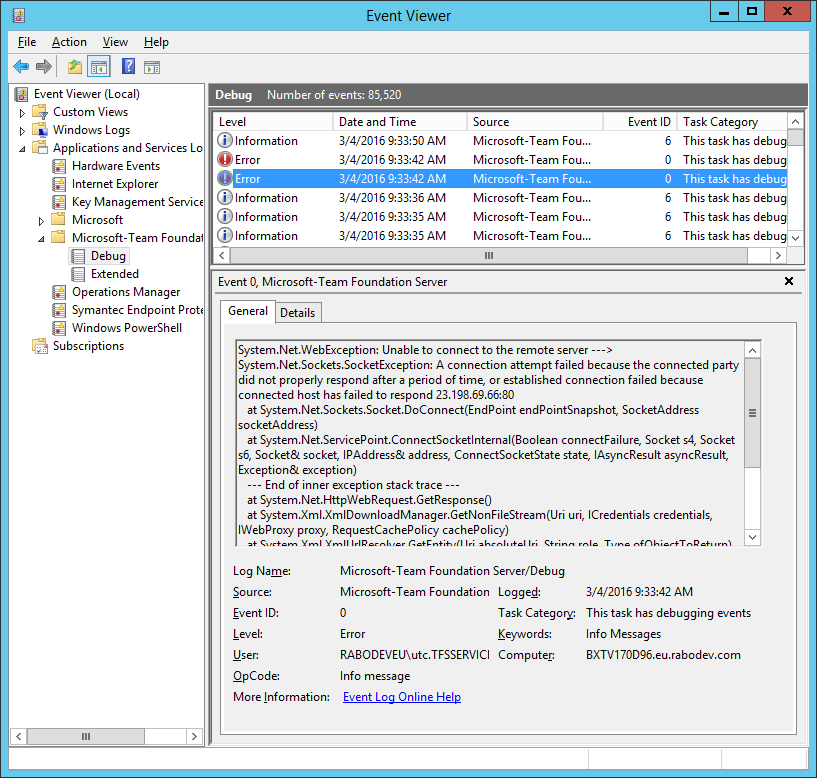
Task: Click the Log Name value Microsoft-Team Foundation Server/Debug
Action: pyautogui.click(x=452, y=571)
